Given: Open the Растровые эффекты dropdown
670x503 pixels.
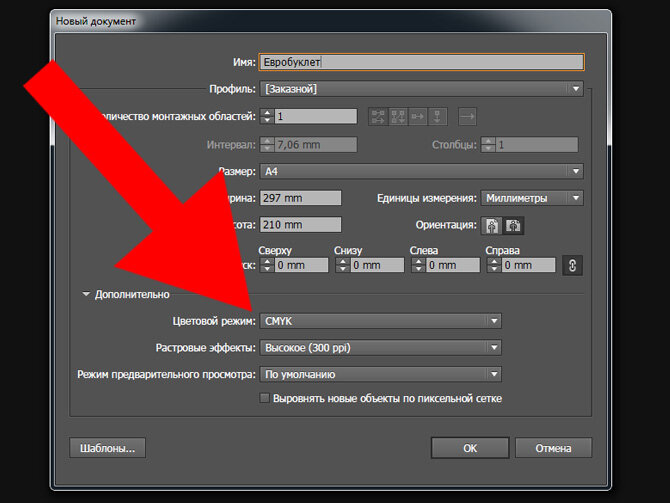Looking at the screenshot, I should pyautogui.click(x=380, y=348).
